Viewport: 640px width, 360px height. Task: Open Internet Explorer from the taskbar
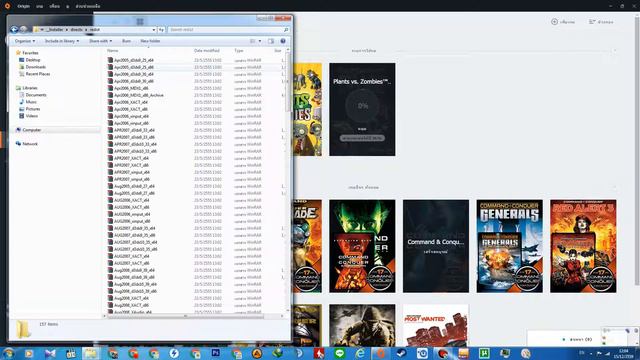click(x=360, y=353)
